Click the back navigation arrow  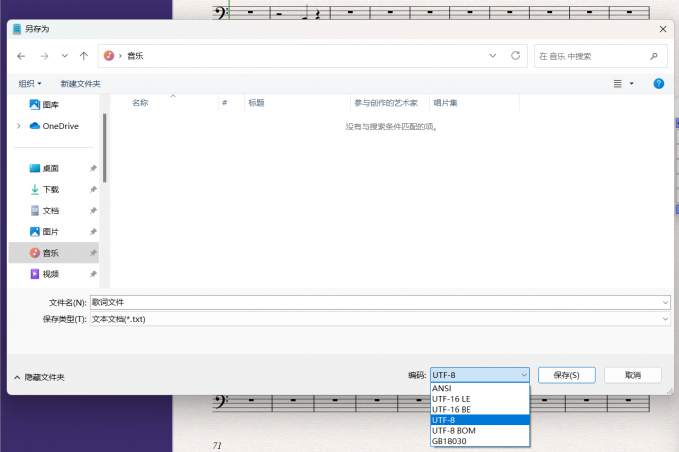click(x=21, y=56)
